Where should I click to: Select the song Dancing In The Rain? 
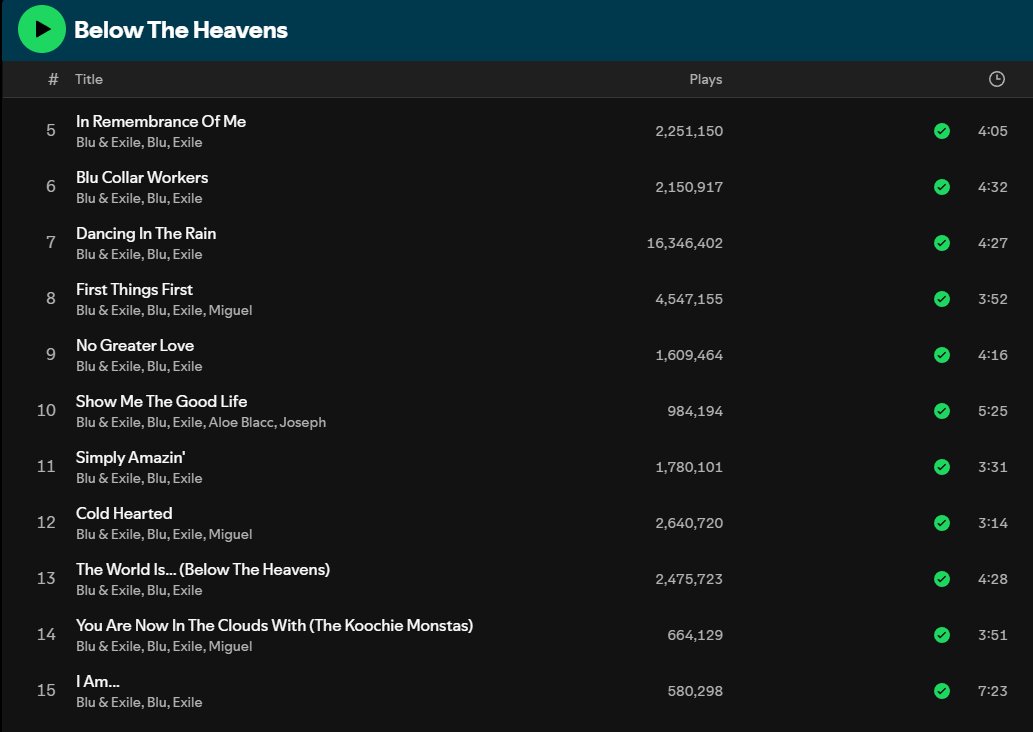[x=146, y=233]
